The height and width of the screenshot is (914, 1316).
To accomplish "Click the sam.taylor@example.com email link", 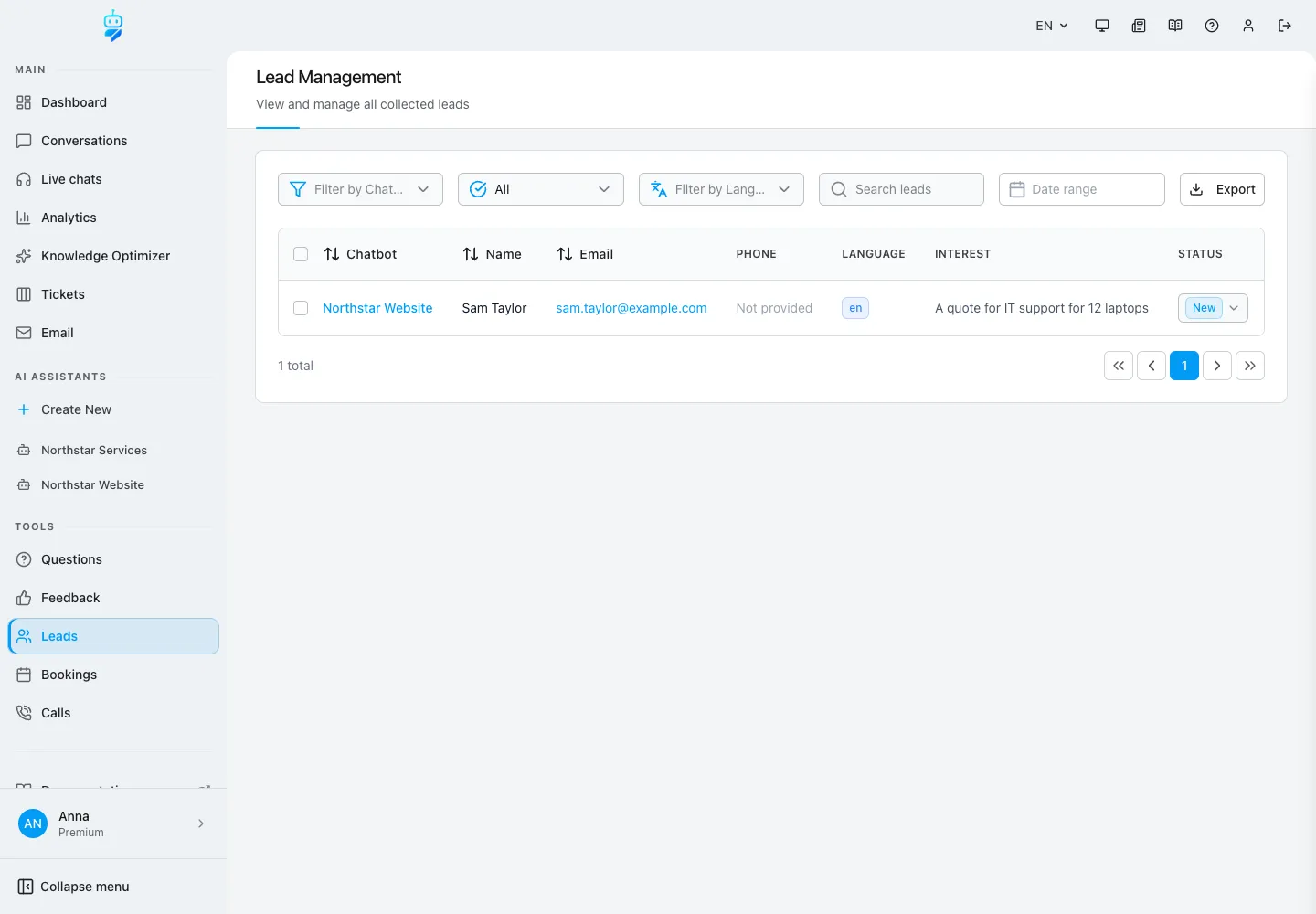I will tap(631, 308).
